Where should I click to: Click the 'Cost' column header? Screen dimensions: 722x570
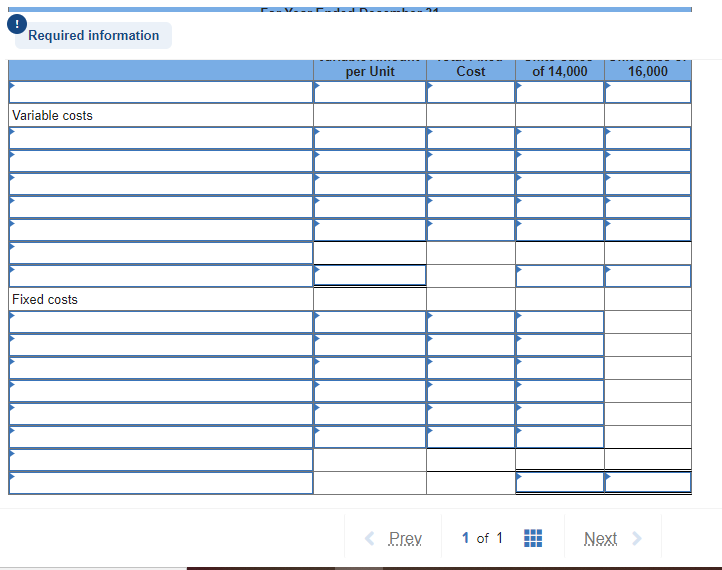click(471, 71)
